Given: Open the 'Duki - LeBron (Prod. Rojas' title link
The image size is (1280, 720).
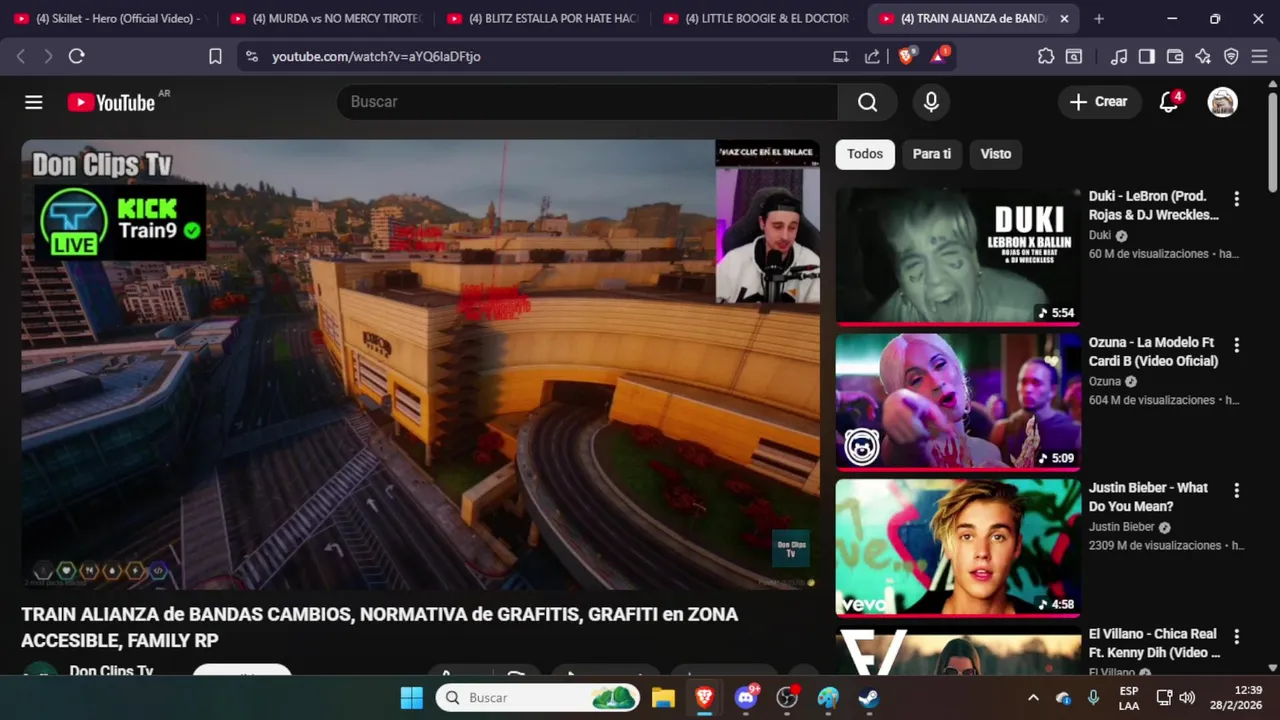Looking at the screenshot, I should point(1154,205).
